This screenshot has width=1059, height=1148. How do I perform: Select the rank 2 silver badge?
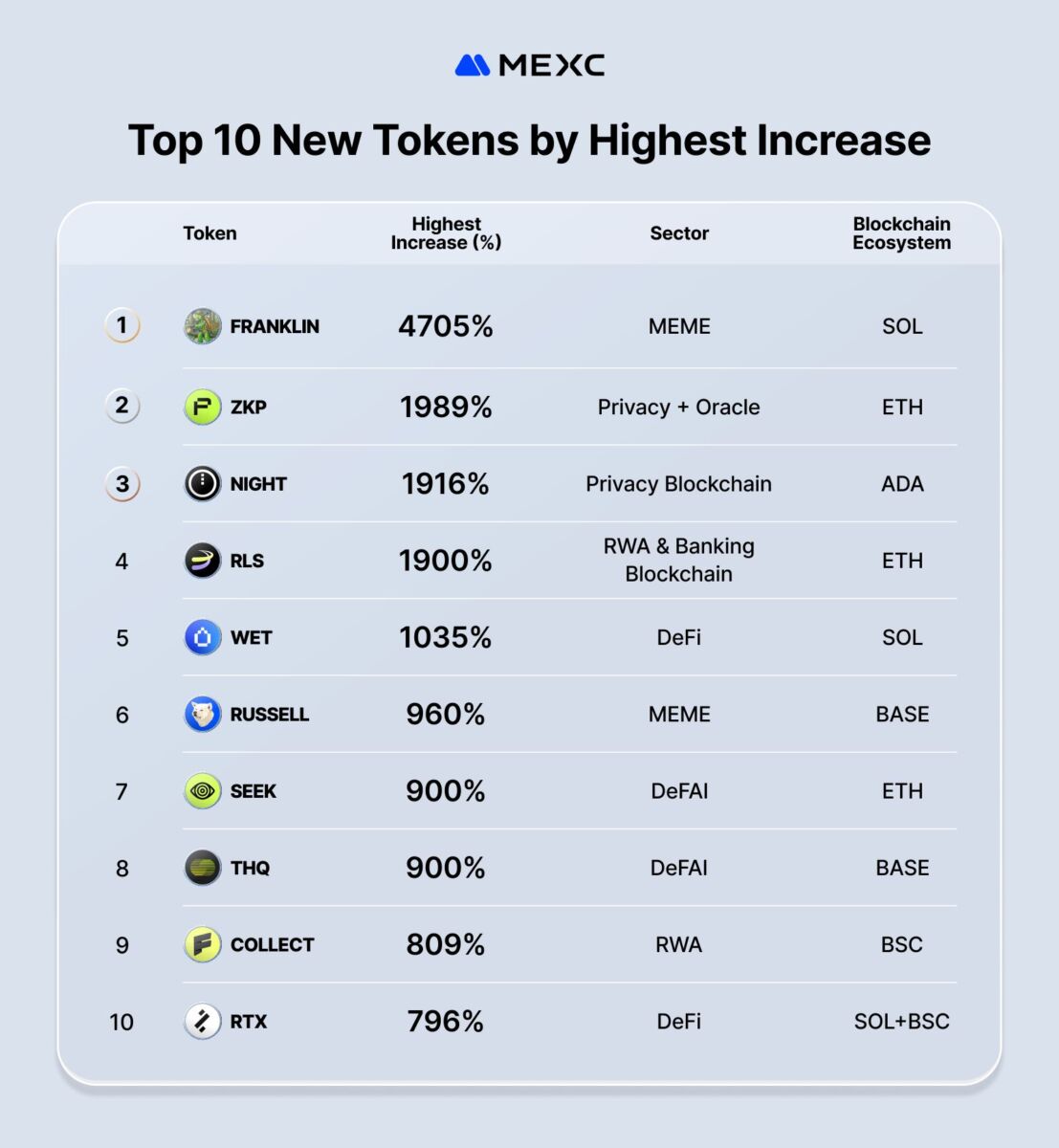tap(121, 406)
